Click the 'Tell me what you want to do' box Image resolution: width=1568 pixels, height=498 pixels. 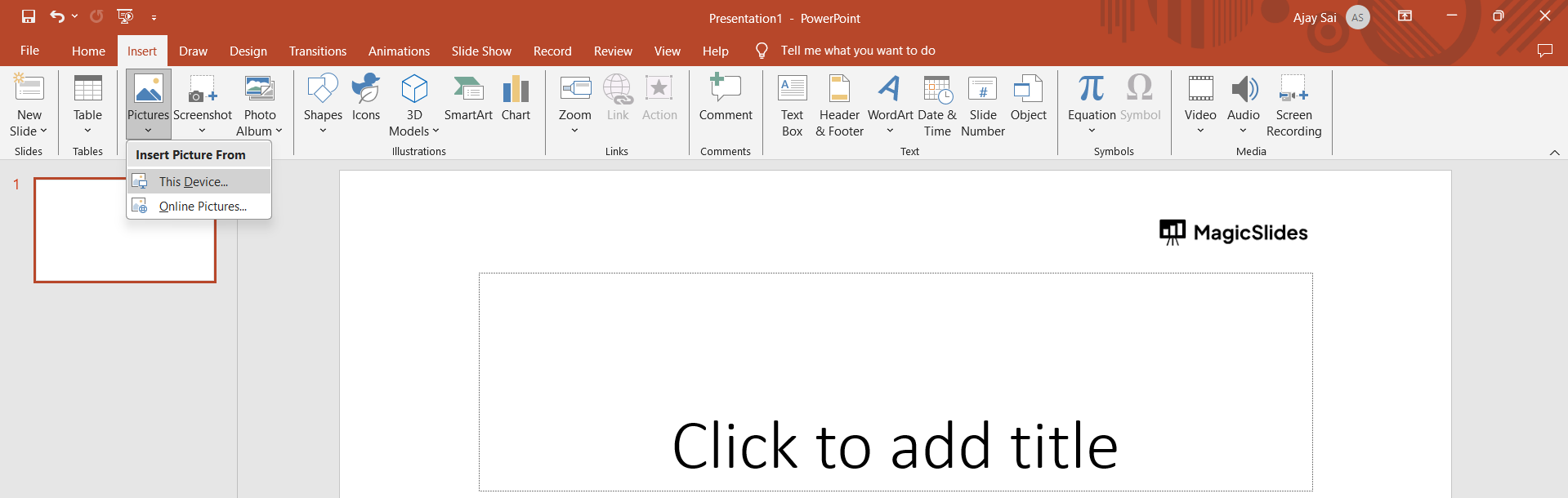[x=857, y=51]
